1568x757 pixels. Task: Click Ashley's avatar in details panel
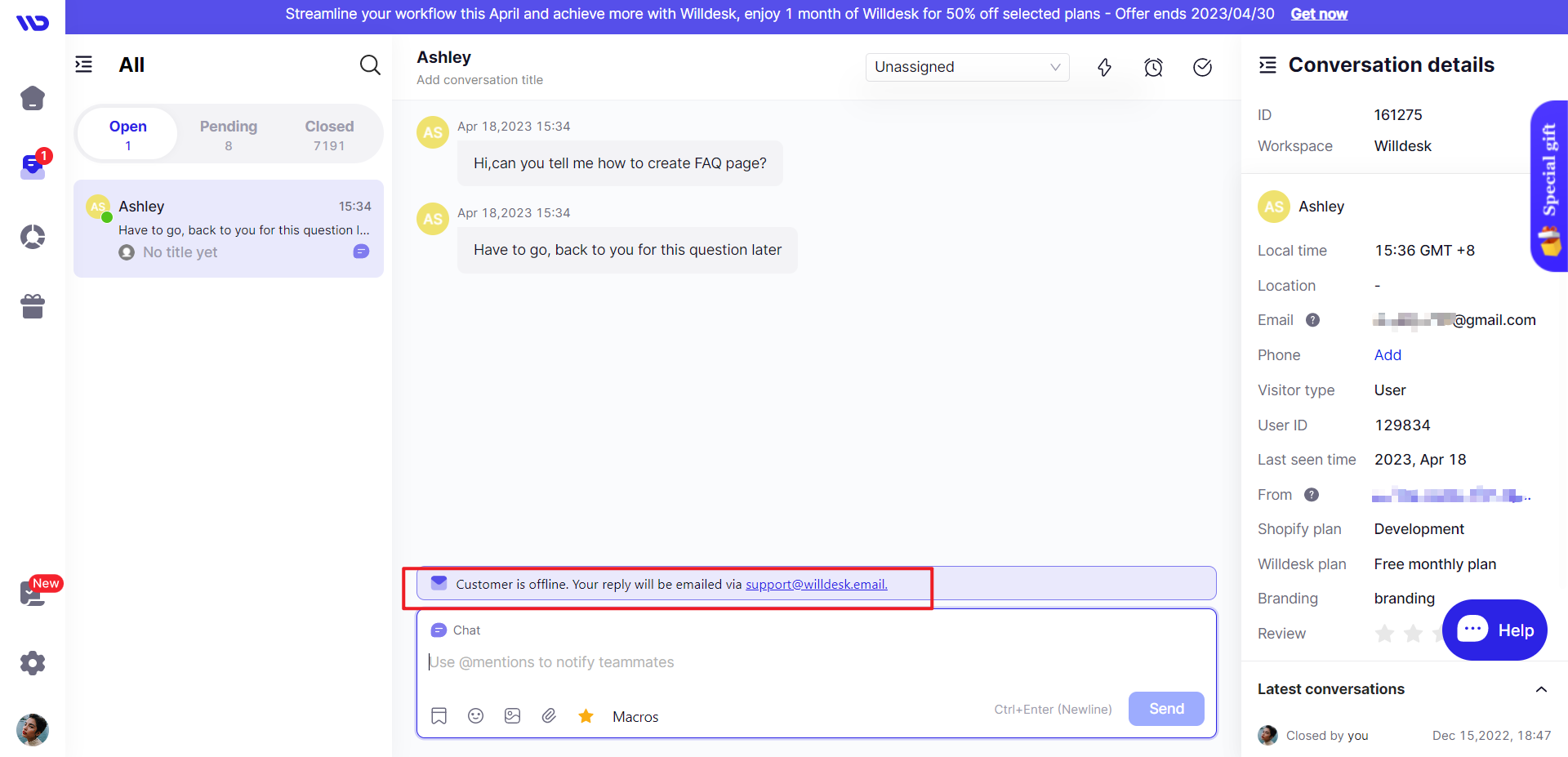(1274, 207)
